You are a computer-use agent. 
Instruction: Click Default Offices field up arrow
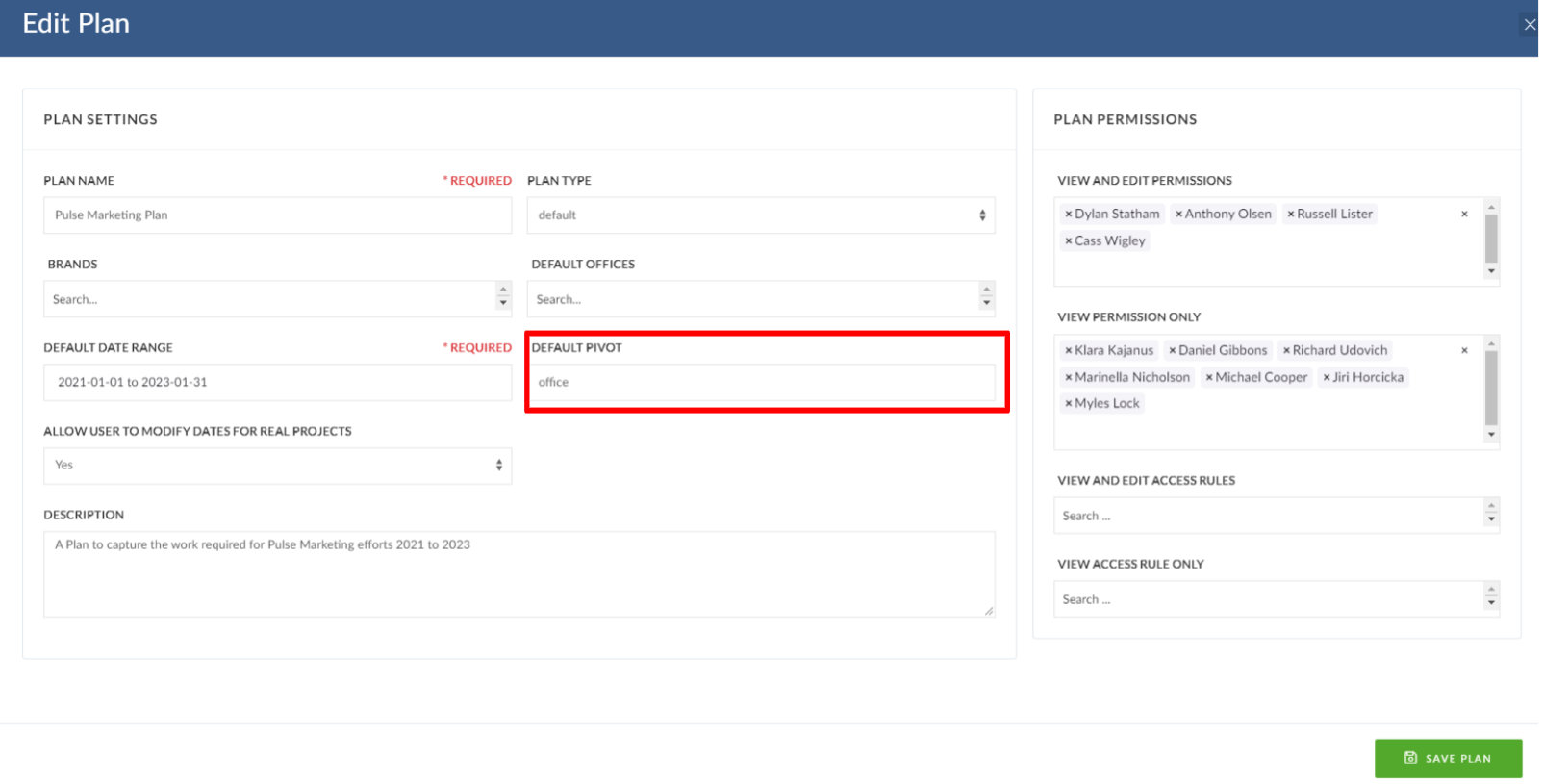pyautogui.click(x=986, y=290)
